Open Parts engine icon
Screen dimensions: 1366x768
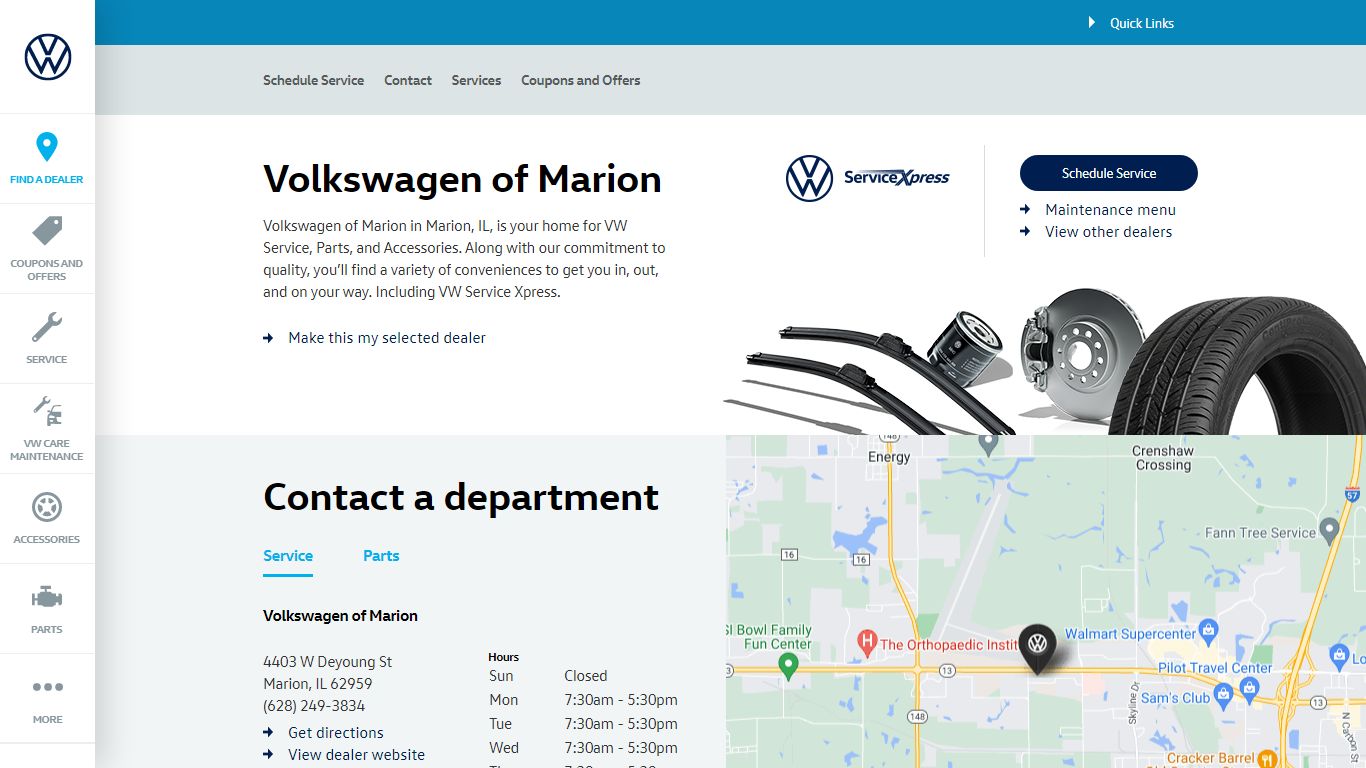click(x=47, y=598)
